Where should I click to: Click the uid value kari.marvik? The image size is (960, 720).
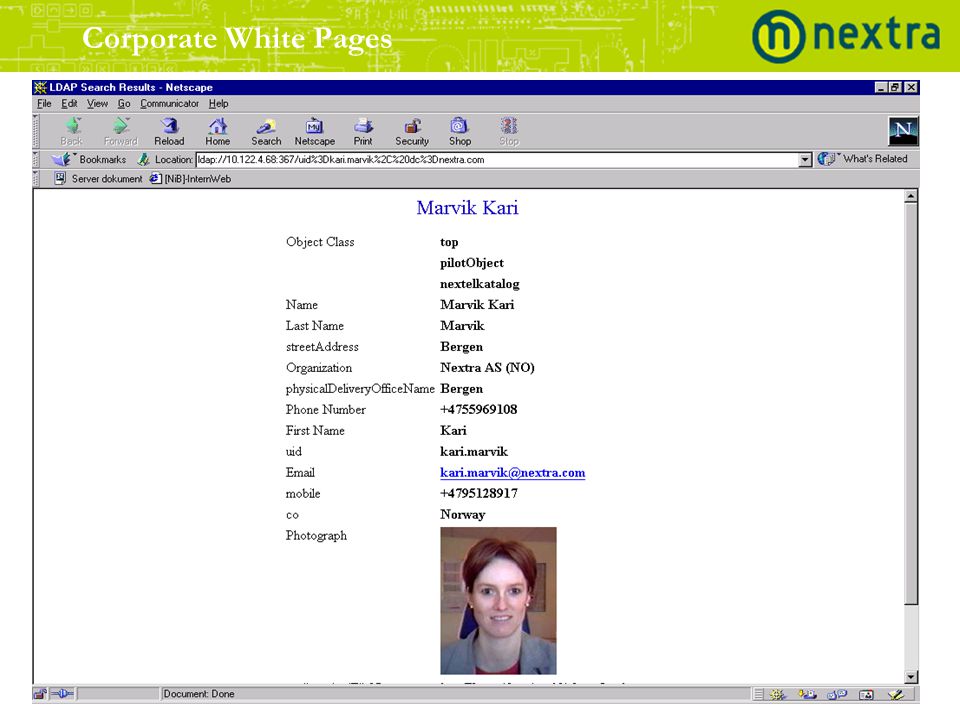[x=474, y=452]
